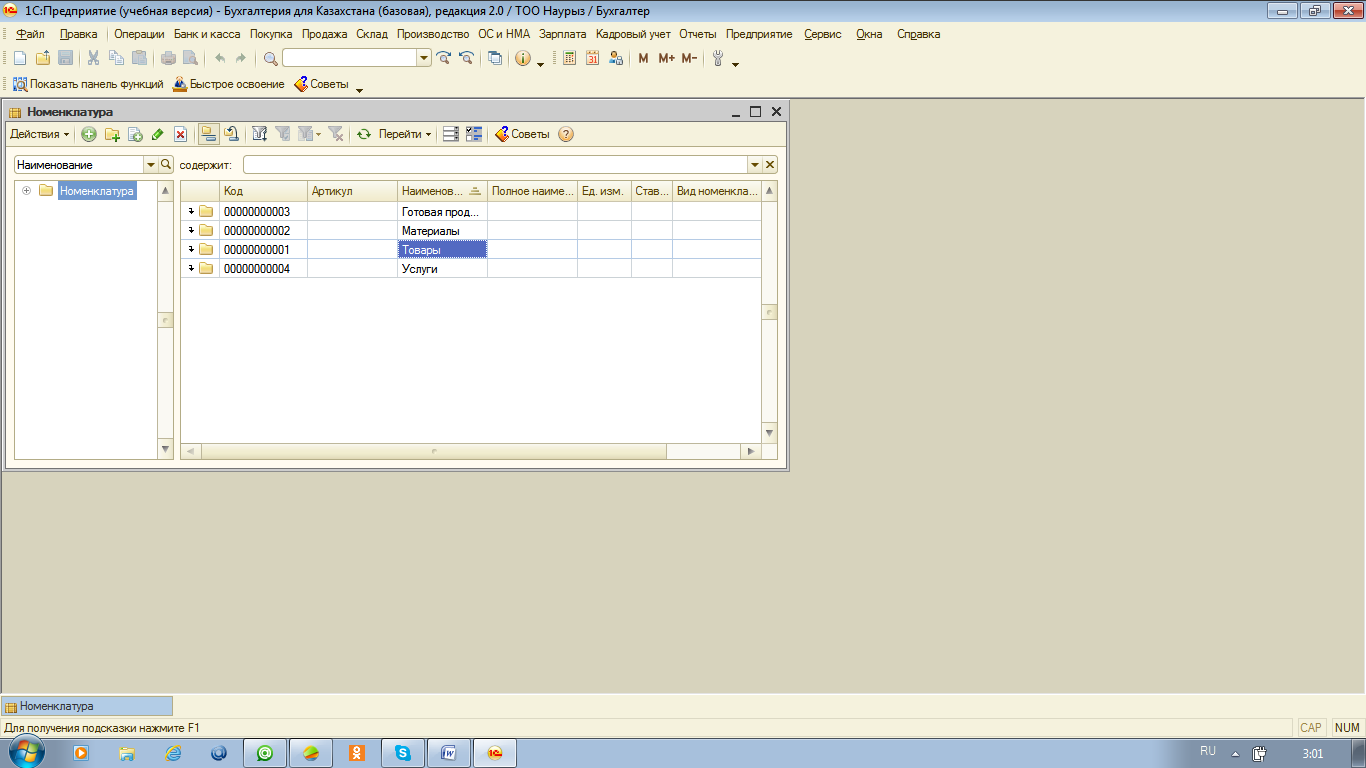Viewport: 1366px width, 768px height.
Task: Toggle the checklist list view icon
Action: [474, 134]
